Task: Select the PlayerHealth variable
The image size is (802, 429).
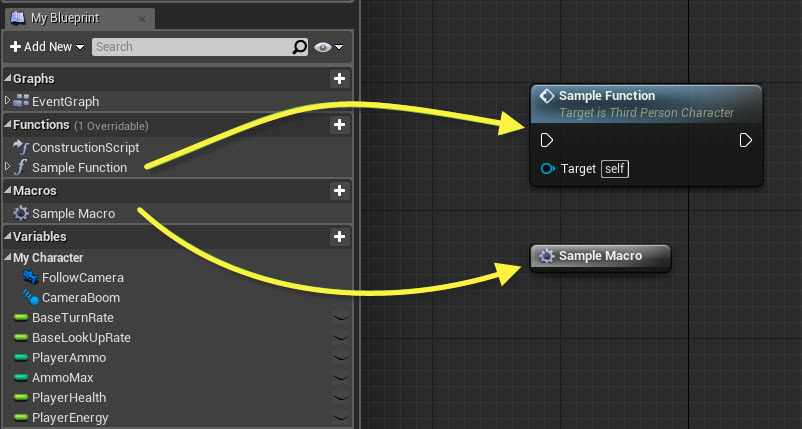Action: pyautogui.click(x=69, y=397)
